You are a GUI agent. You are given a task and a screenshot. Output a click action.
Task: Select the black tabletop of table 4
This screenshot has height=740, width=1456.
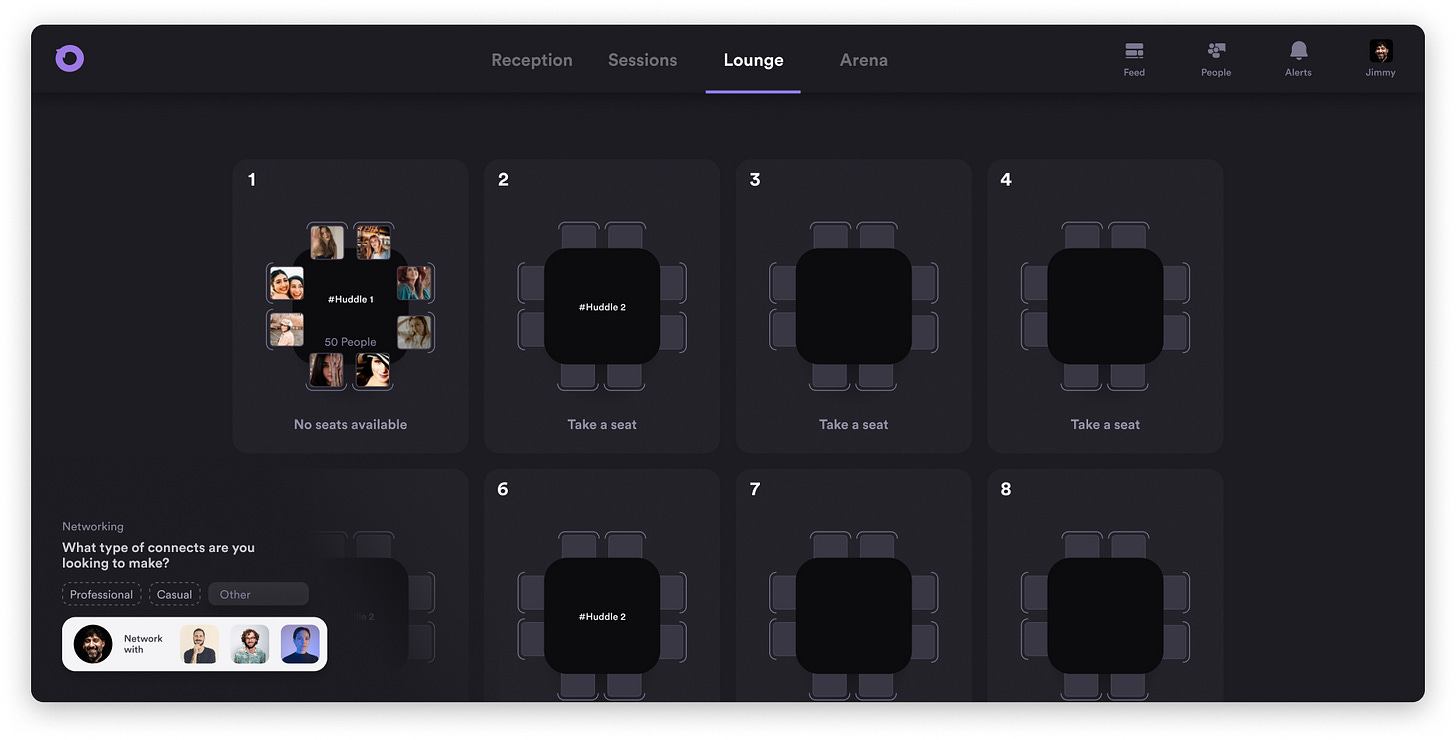[1105, 306]
